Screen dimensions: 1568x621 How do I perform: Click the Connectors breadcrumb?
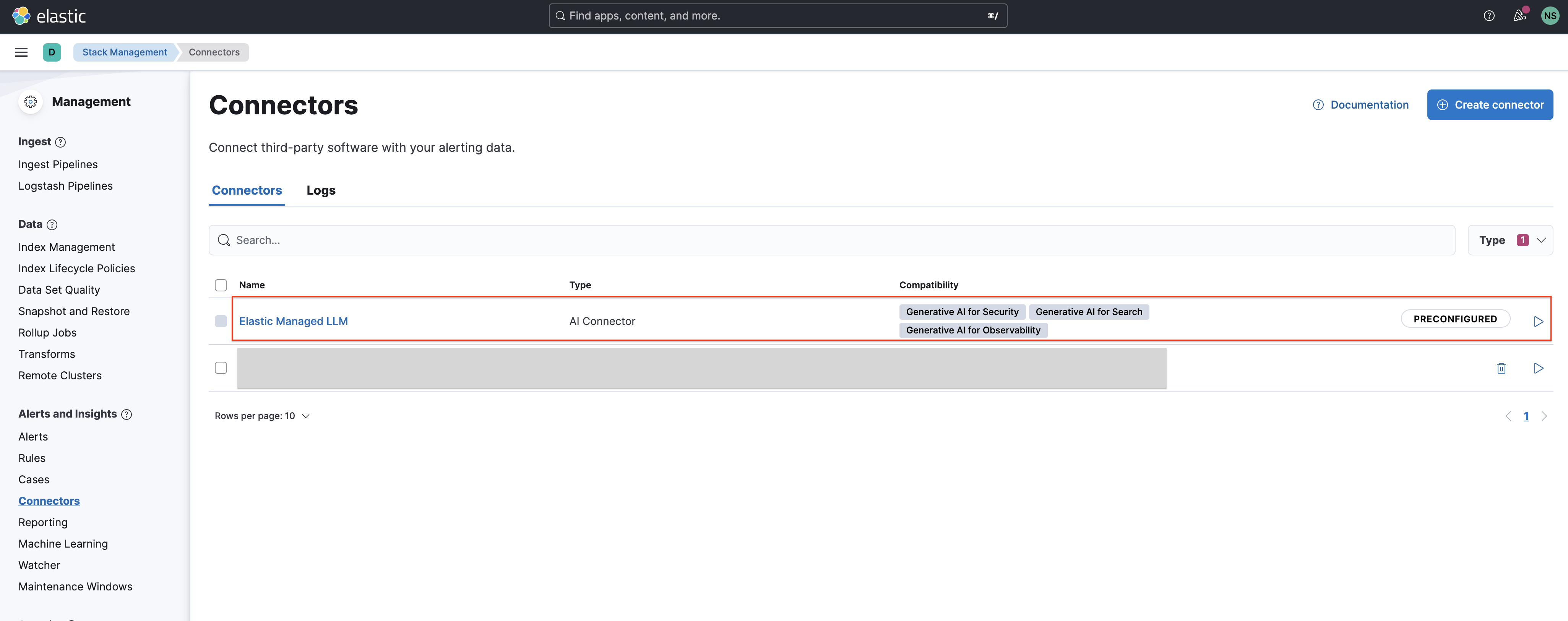pos(214,52)
